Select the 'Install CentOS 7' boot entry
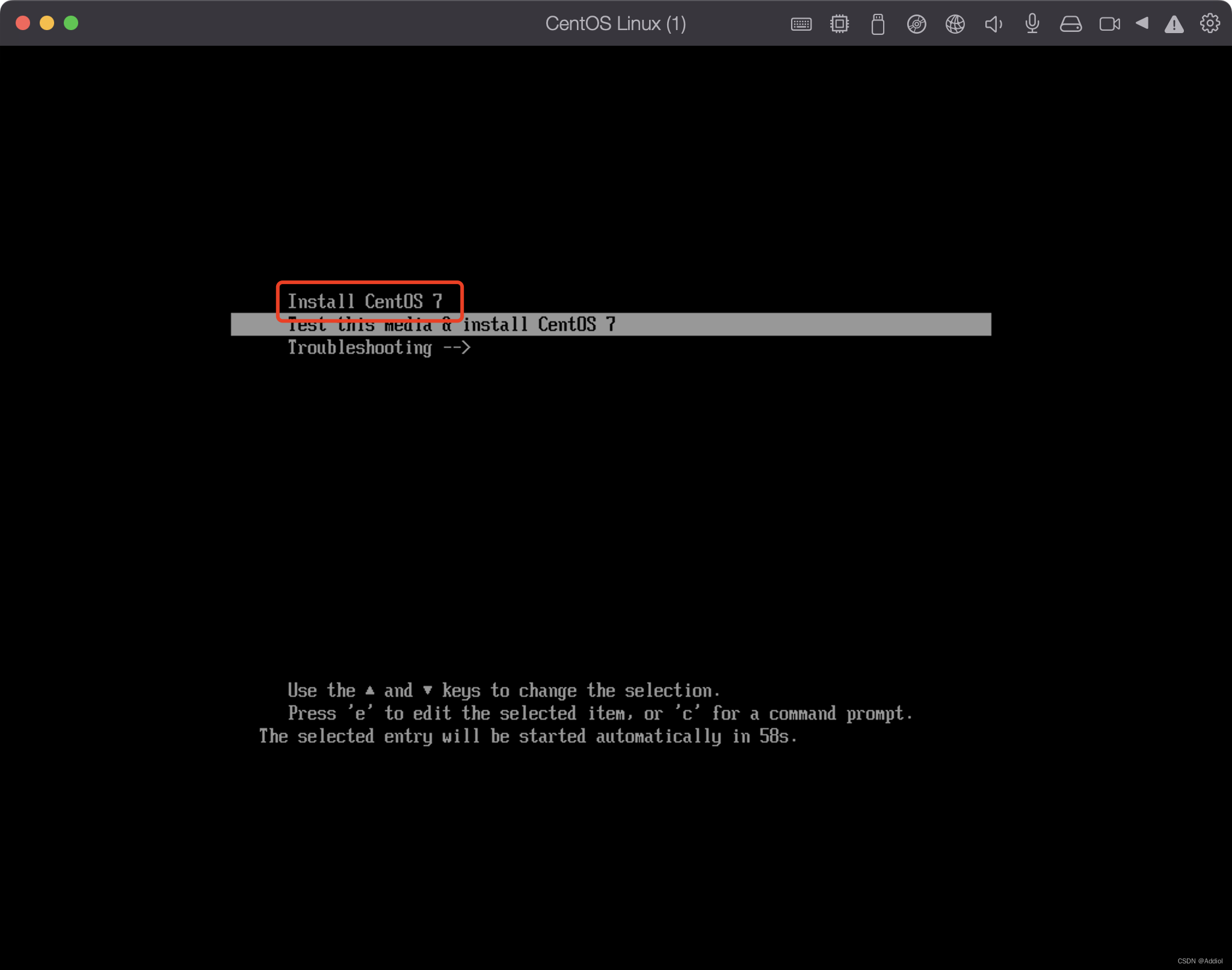The height and width of the screenshot is (970, 1232). (365, 301)
